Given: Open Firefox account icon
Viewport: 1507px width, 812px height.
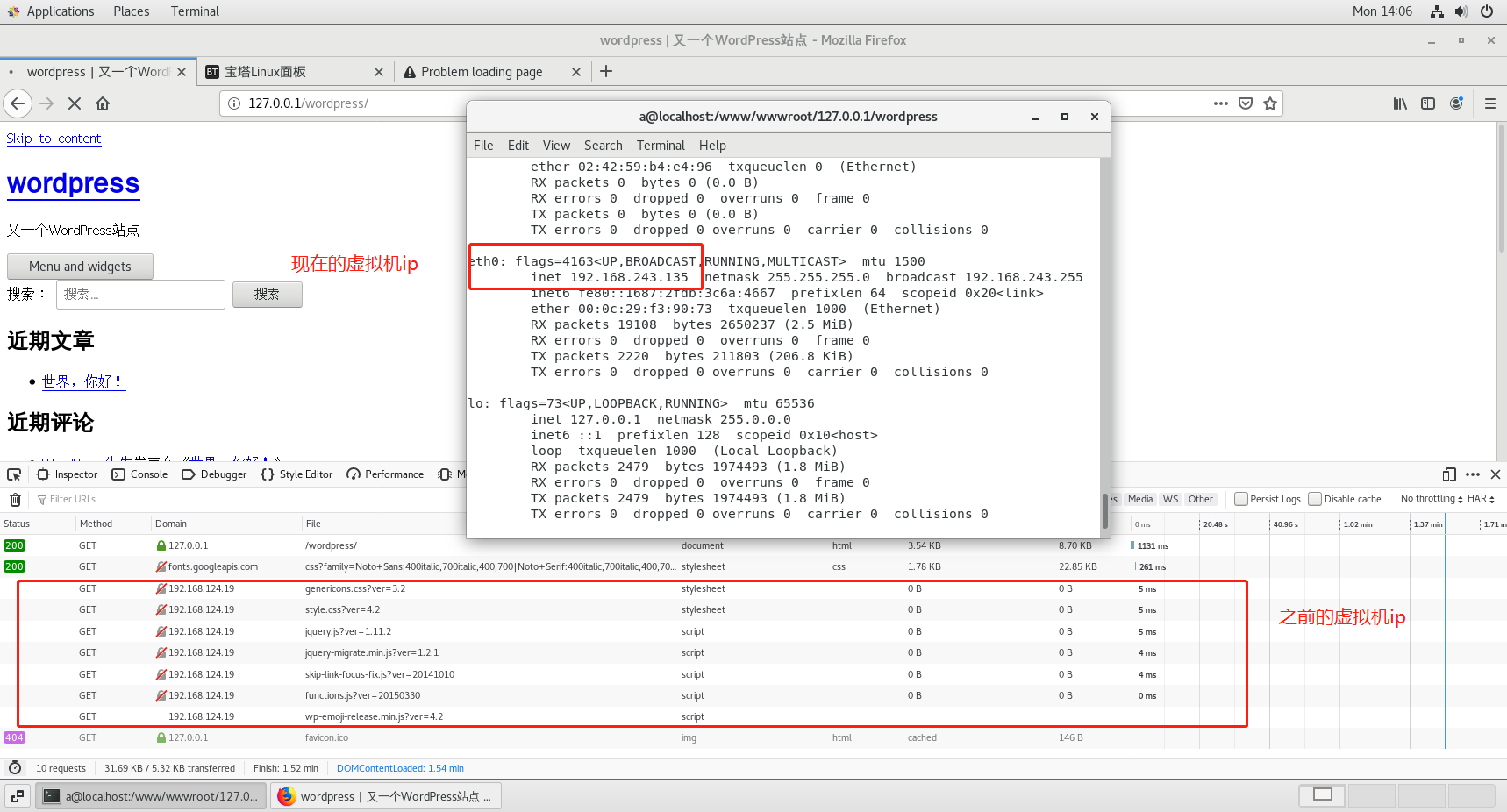Looking at the screenshot, I should pyautogui.click(x=1456, y=103).
